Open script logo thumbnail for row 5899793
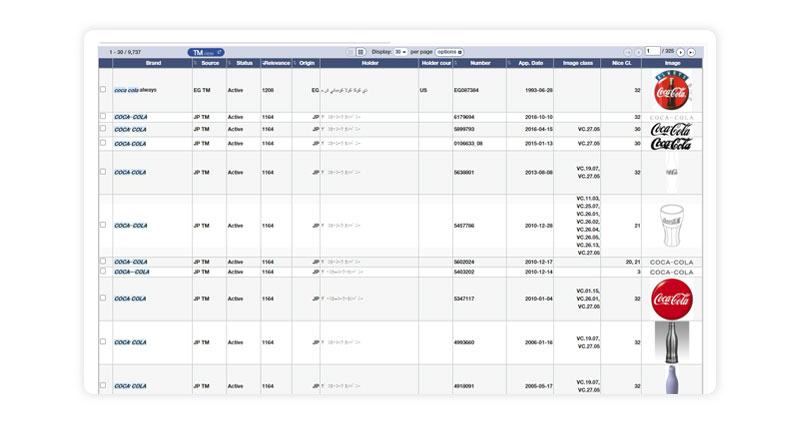 tap(671, 130)
